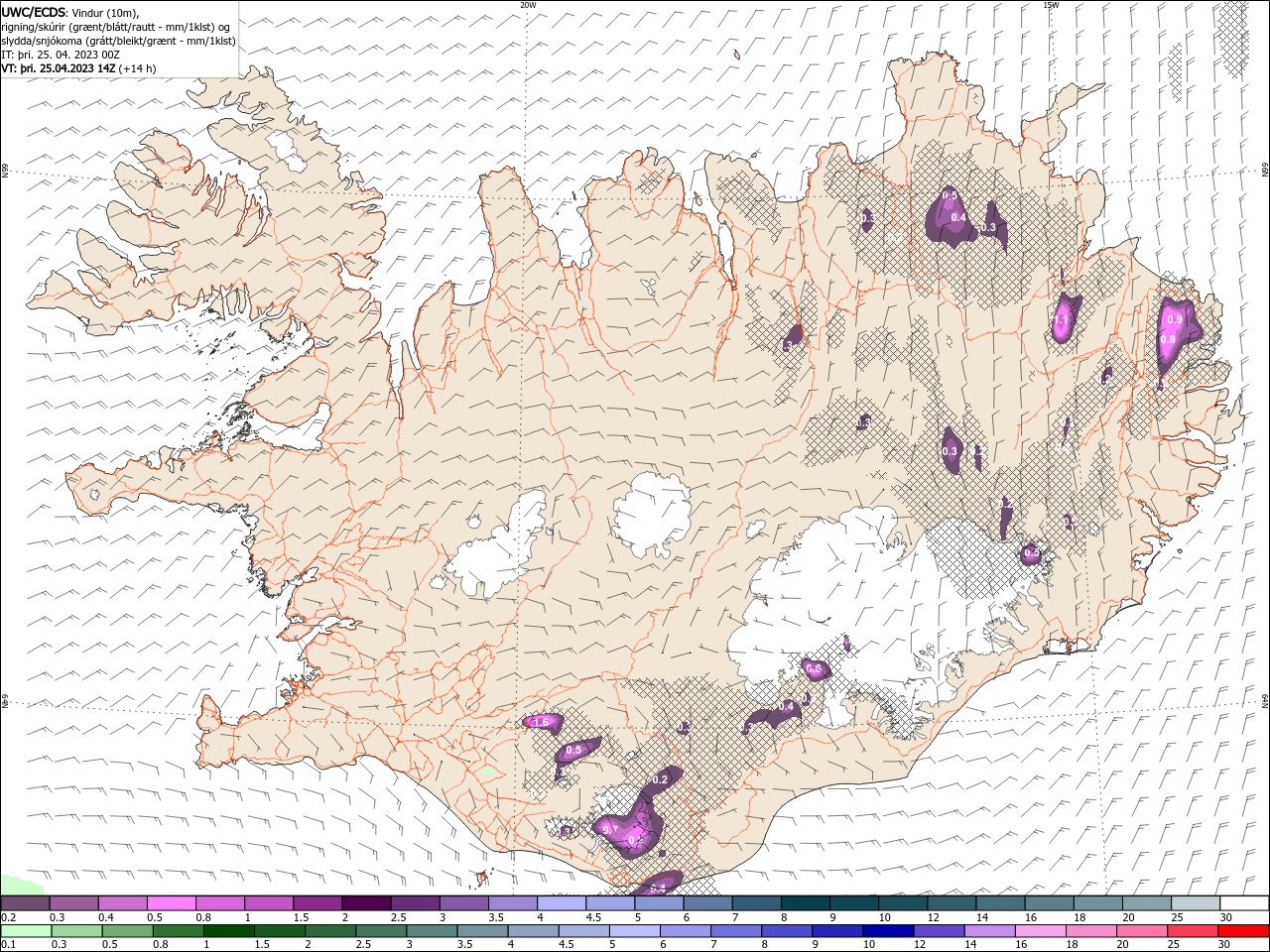Click the white 30 swatch in snow legend
The width and height of the screenshot is (1270, 952).
coord(1244,903)
